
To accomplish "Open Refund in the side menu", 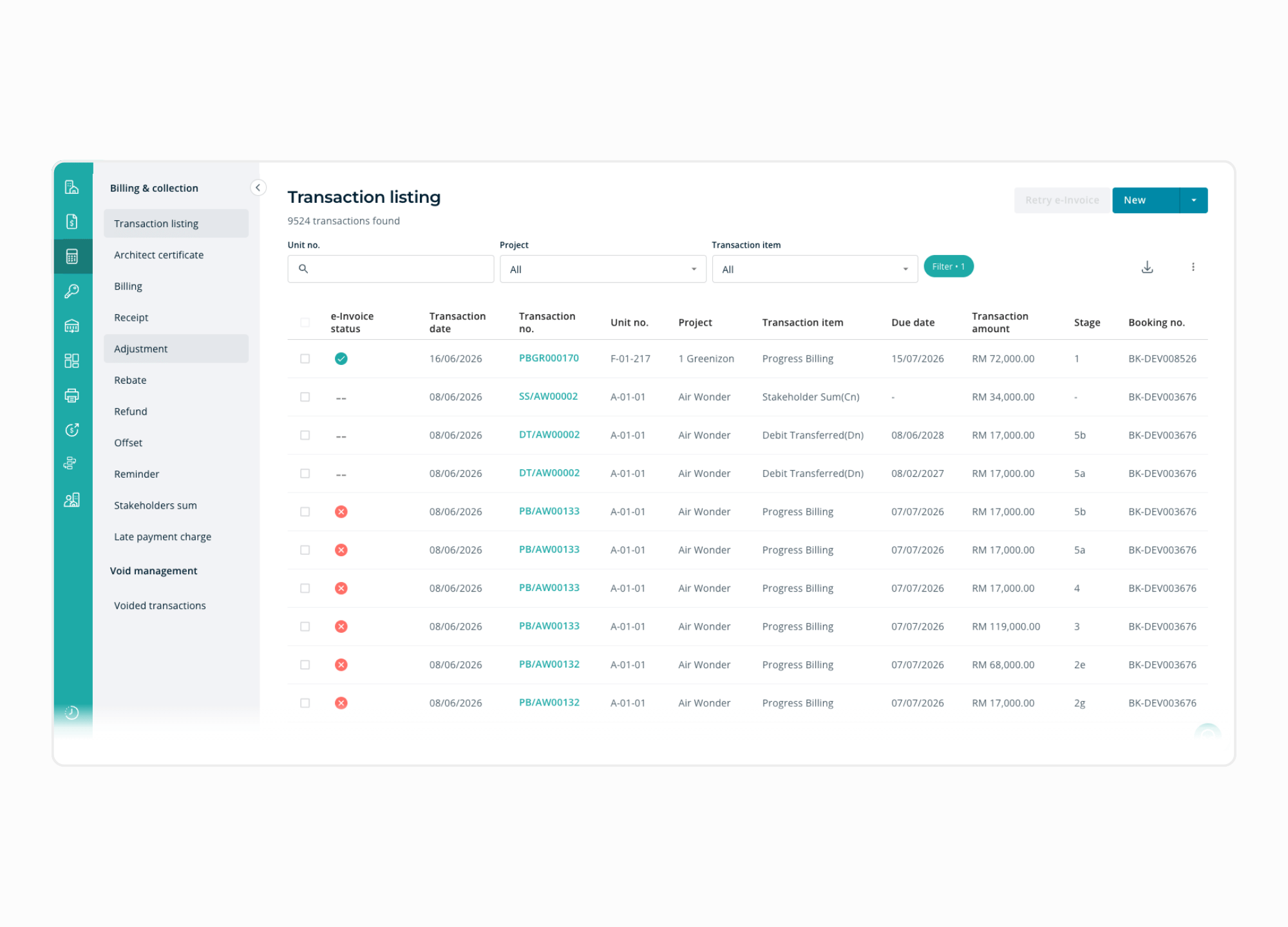I will pyautogui.click(x=176, y=411).
